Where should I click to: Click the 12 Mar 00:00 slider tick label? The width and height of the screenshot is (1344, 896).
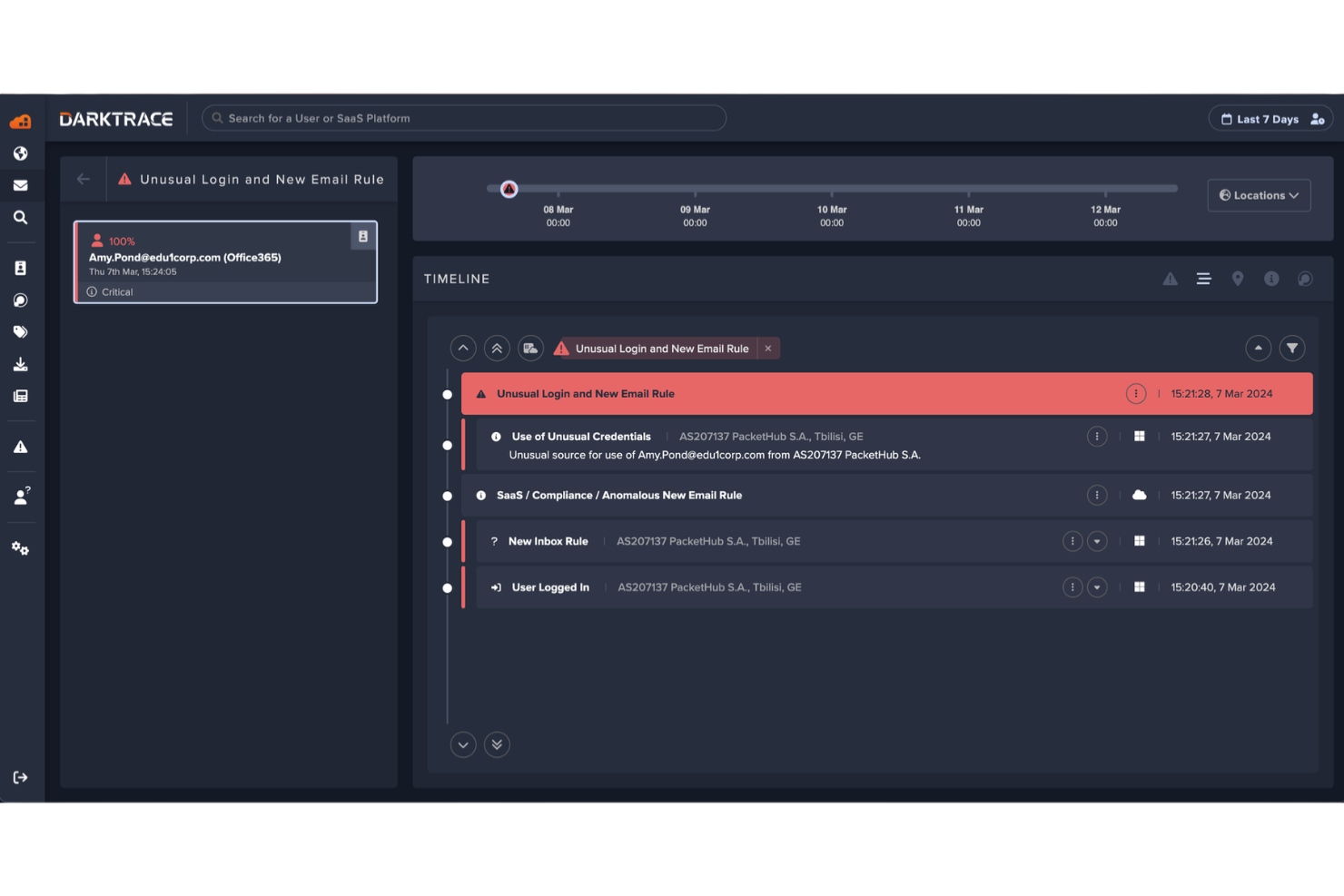1105,216
